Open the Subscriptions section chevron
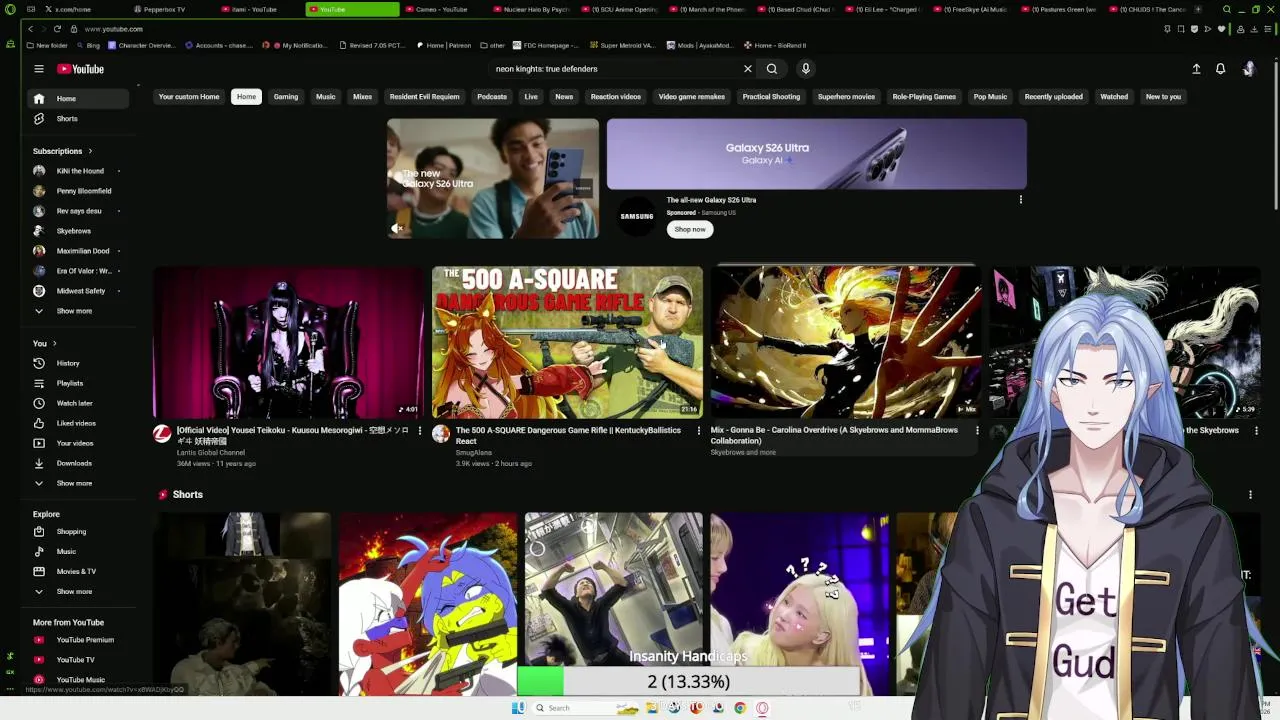Viewport: 1280px width, 720px height. click(x=90, y=151)
